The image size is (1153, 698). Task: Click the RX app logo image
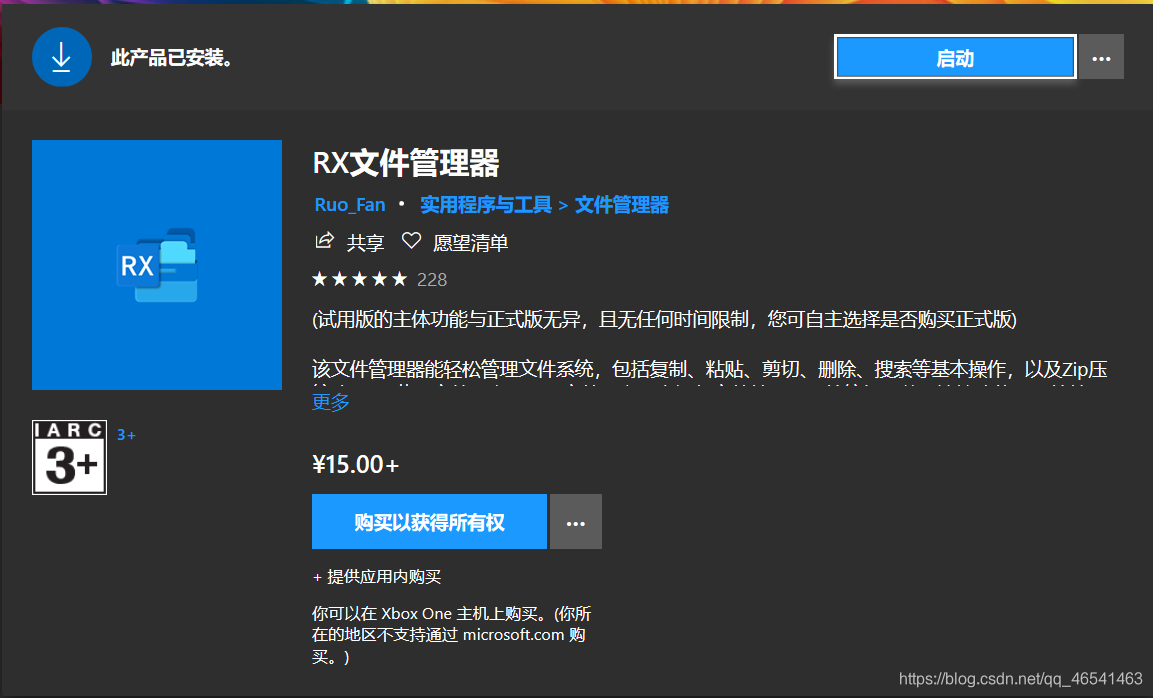click(x=156, y=264)
